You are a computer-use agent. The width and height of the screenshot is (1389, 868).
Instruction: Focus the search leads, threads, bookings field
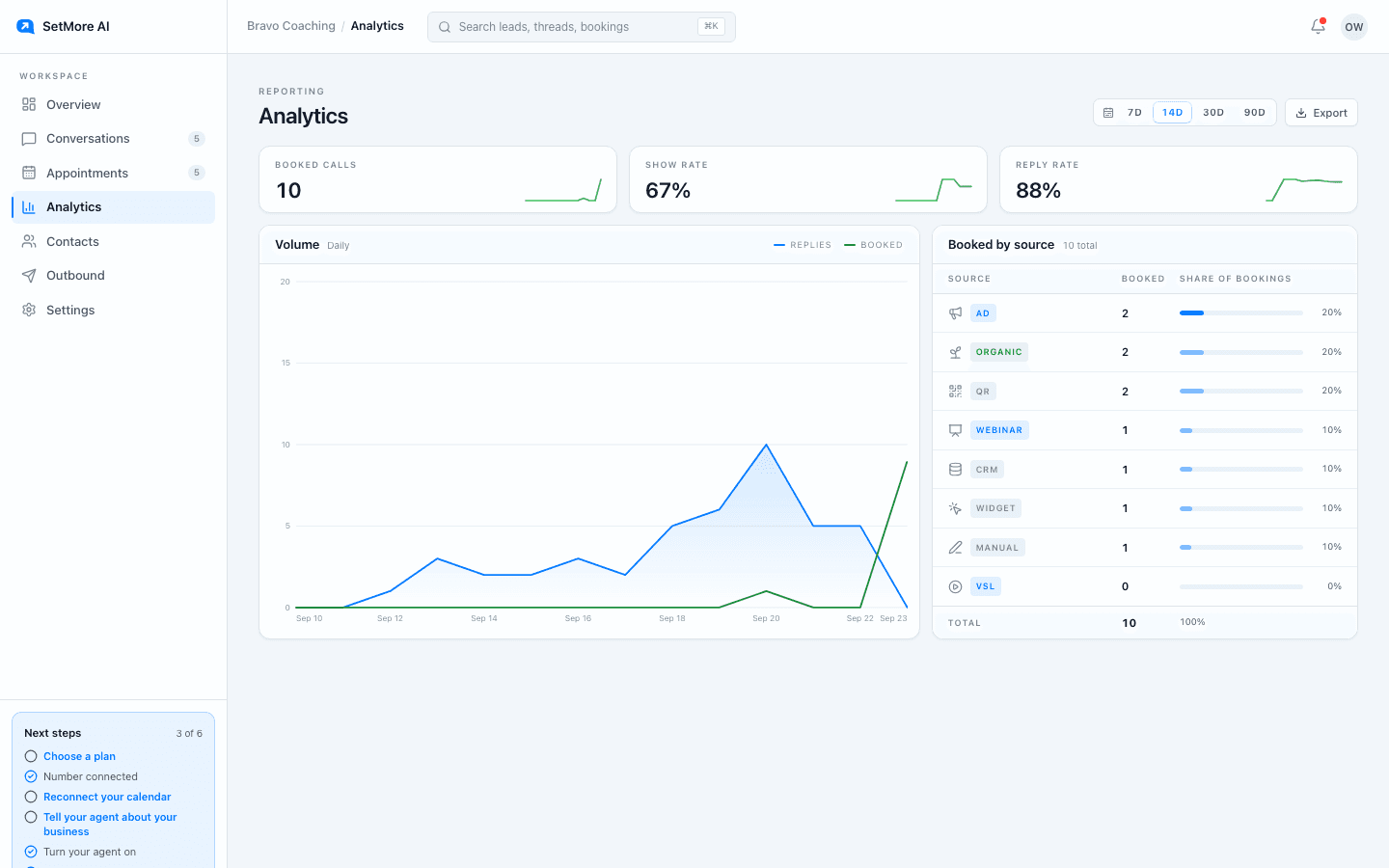pyautogui.click(x=582, y=27)
